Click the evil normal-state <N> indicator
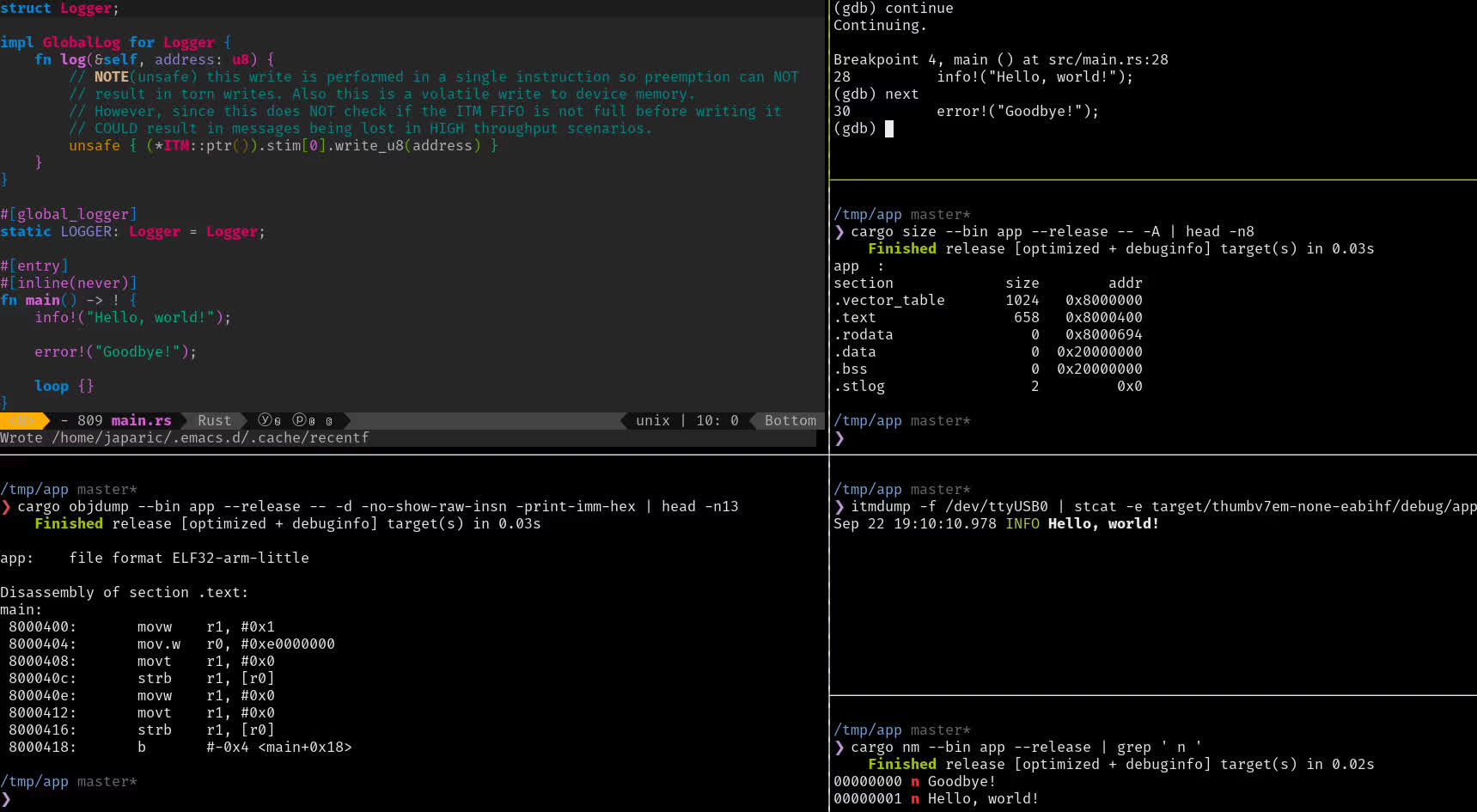This screenshot has height=812, width=1477. [x=21, y=420]
